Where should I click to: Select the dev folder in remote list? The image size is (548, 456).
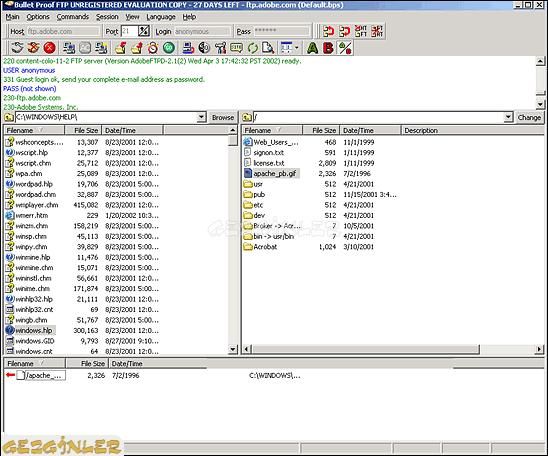click(x=254, y=215)
